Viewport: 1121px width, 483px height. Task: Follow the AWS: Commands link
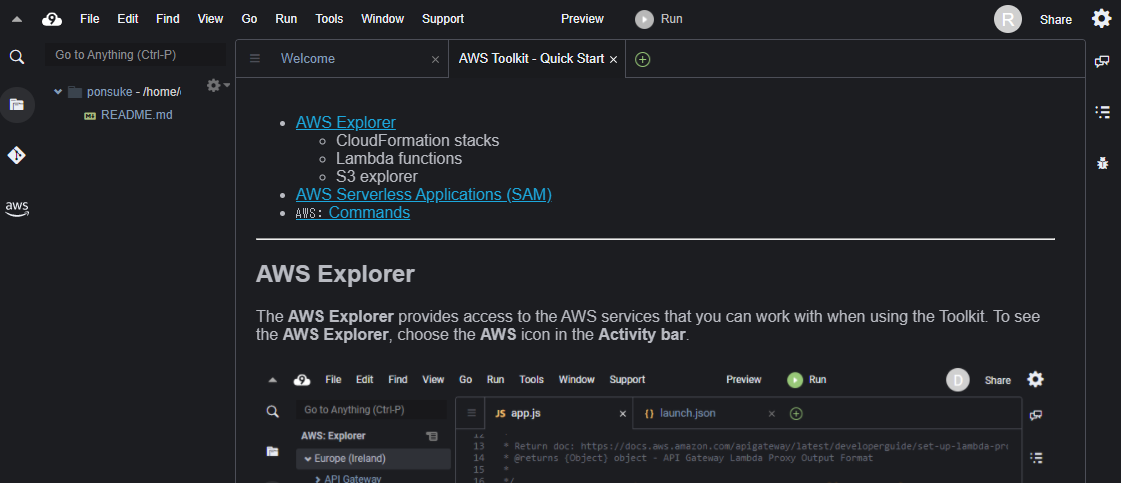(x=353, y=212)
